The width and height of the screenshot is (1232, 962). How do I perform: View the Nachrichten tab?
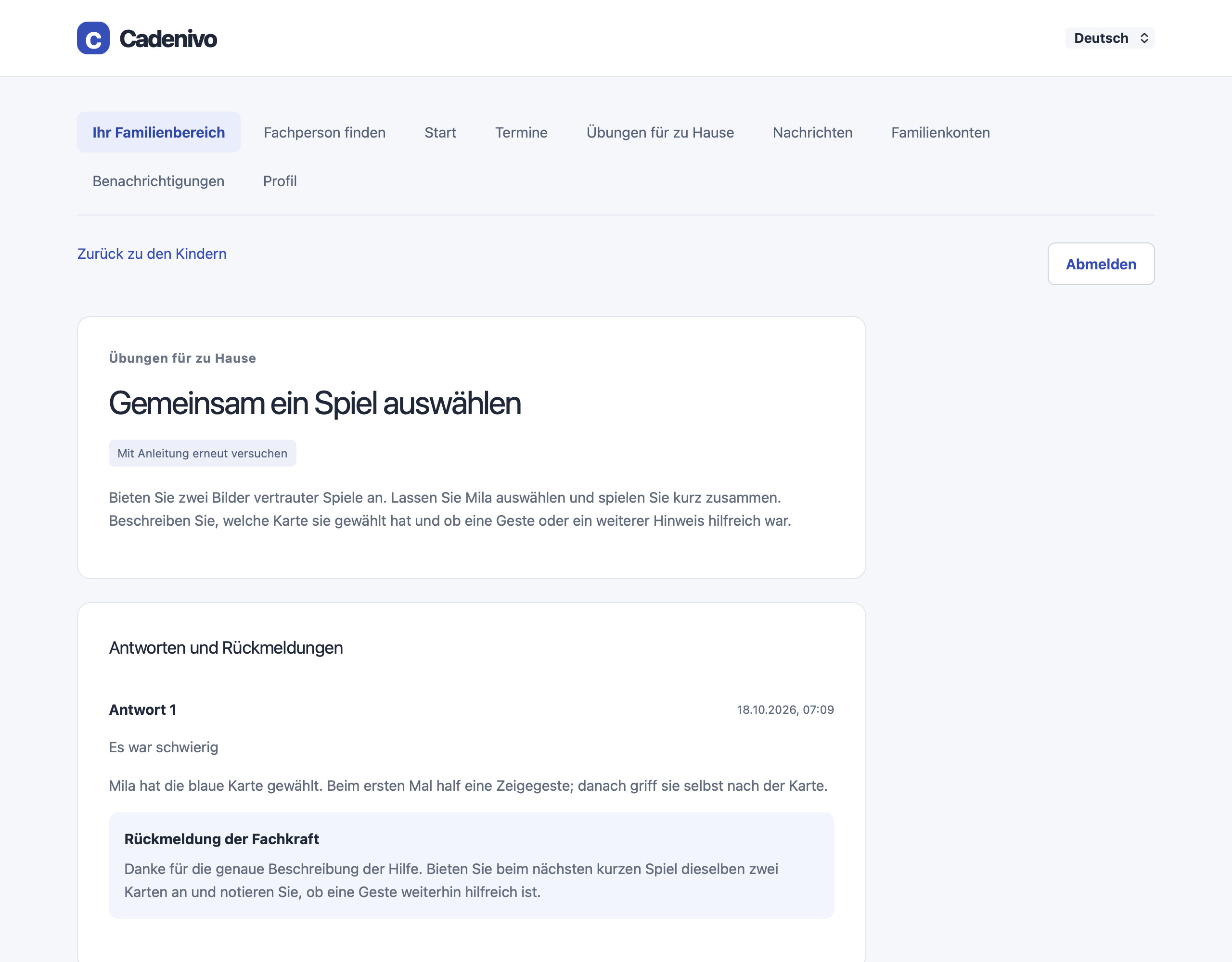coord(812,132)
